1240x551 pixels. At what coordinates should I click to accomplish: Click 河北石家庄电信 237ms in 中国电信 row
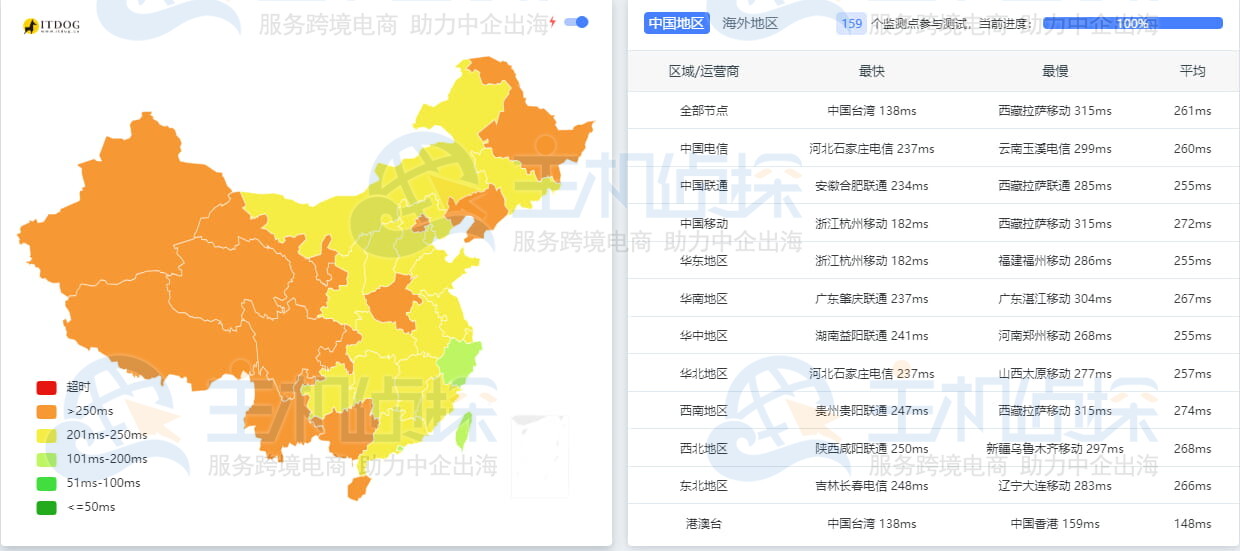[x=872, y=149]
